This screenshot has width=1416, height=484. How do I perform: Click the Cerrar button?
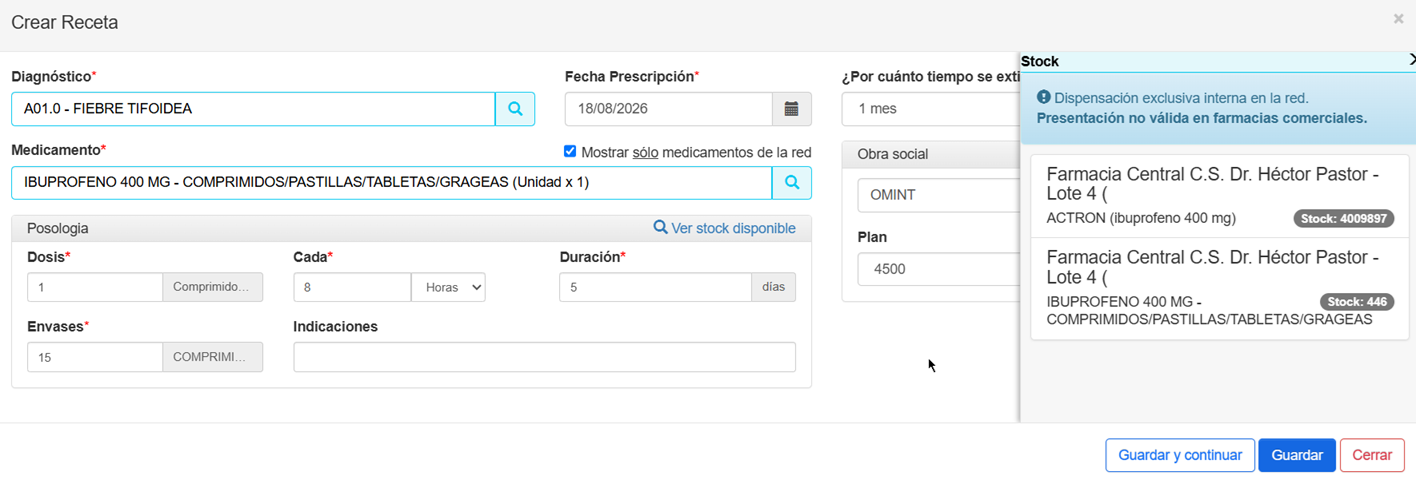coord(1372,455)
